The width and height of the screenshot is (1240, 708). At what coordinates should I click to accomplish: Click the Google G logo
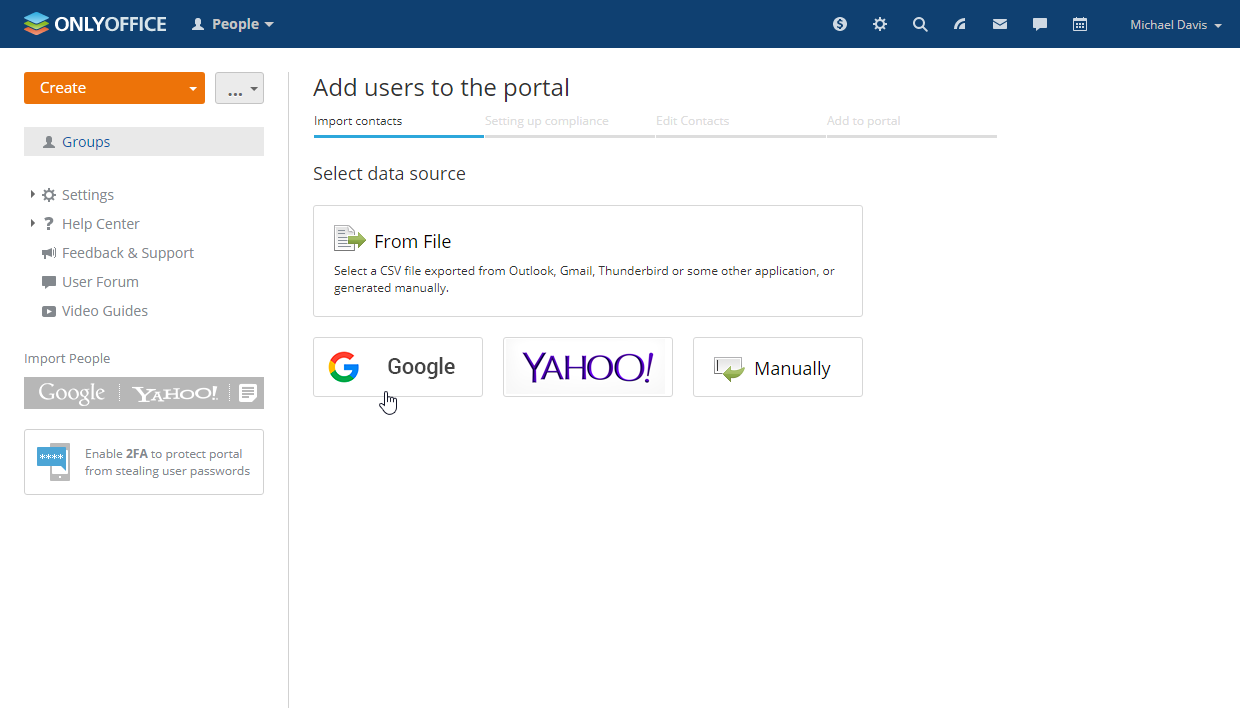(x=344, y=367)
